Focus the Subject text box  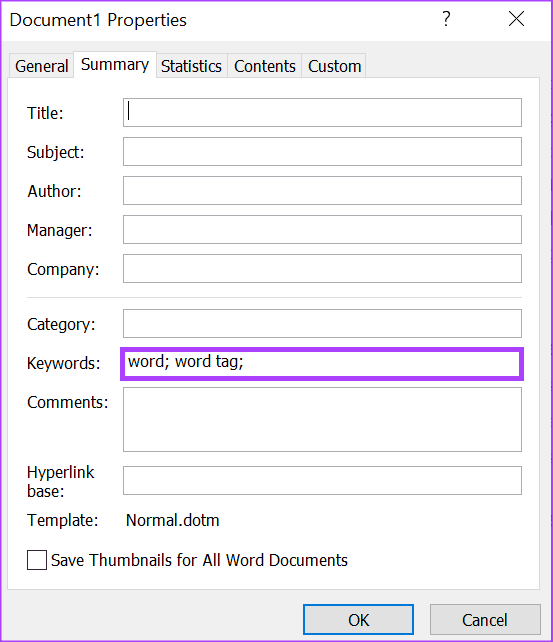[x=322, y=152]
